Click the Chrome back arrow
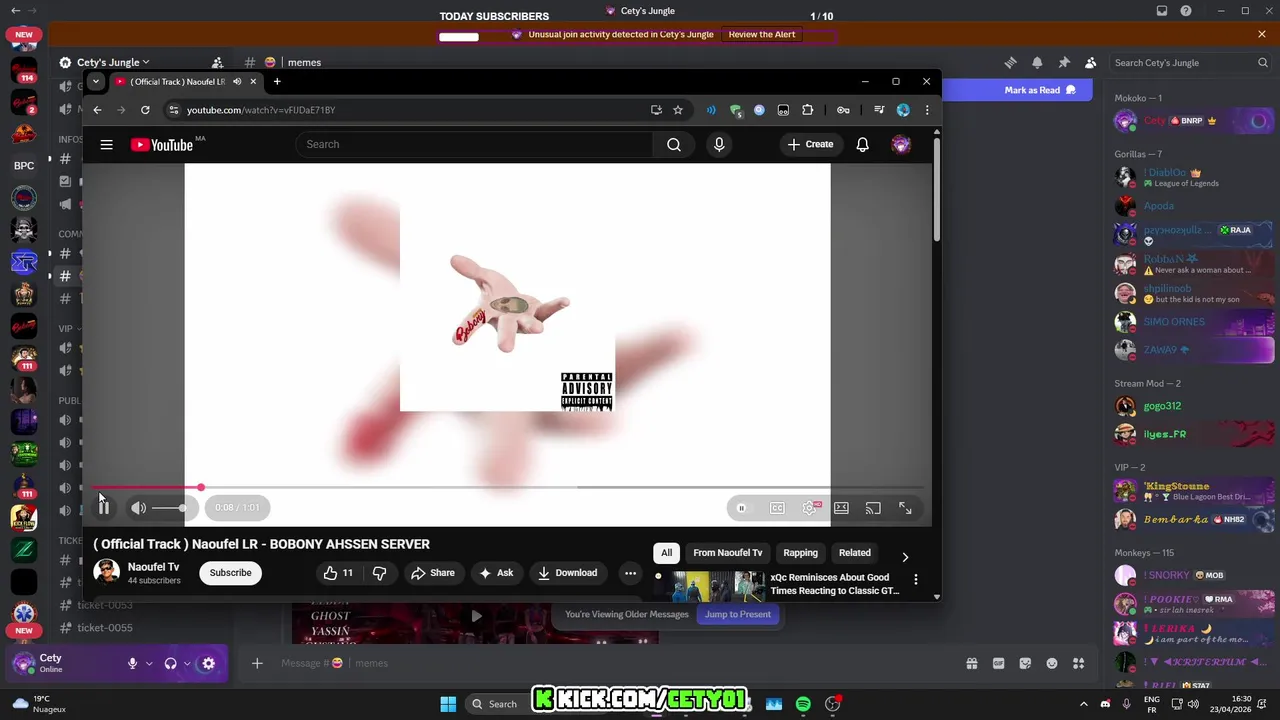Viewport: 1280px width, 720px height. 97,110
